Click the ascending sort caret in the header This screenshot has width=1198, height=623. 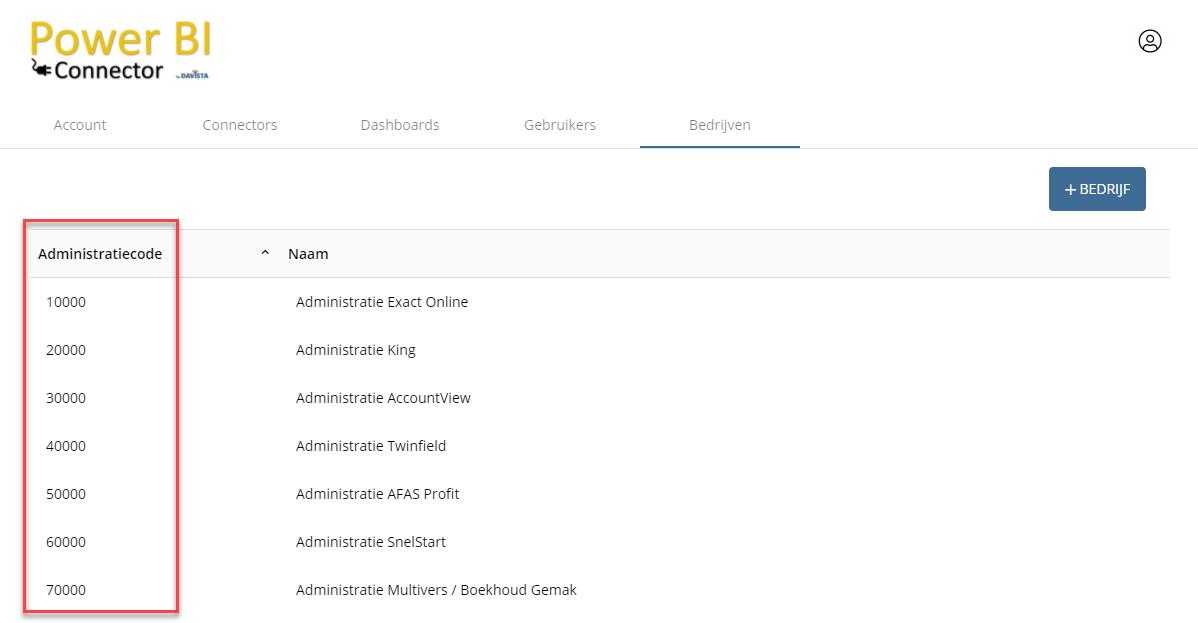tap(265, 252)
